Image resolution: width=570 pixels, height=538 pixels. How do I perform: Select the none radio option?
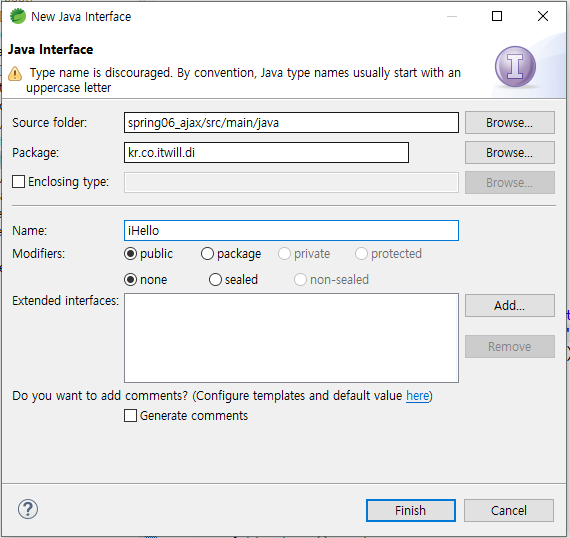(x=131, y=280)
